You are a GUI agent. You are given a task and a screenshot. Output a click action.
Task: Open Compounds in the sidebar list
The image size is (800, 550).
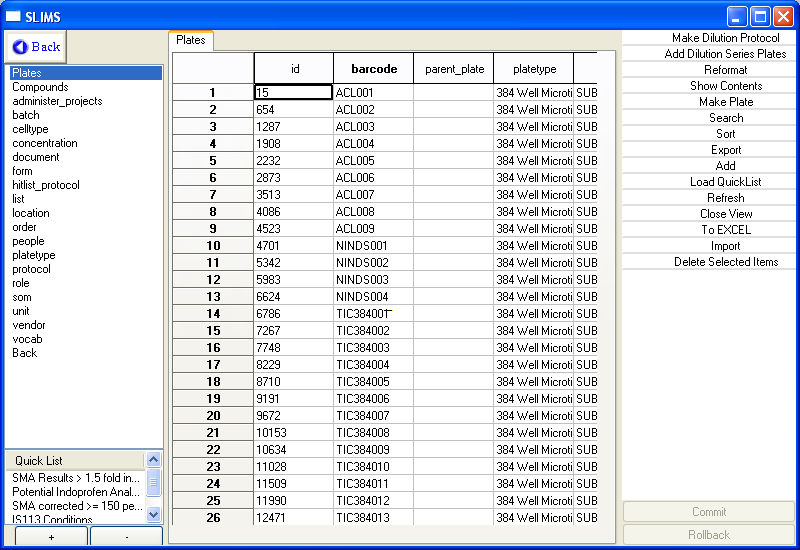coord(40,87)
